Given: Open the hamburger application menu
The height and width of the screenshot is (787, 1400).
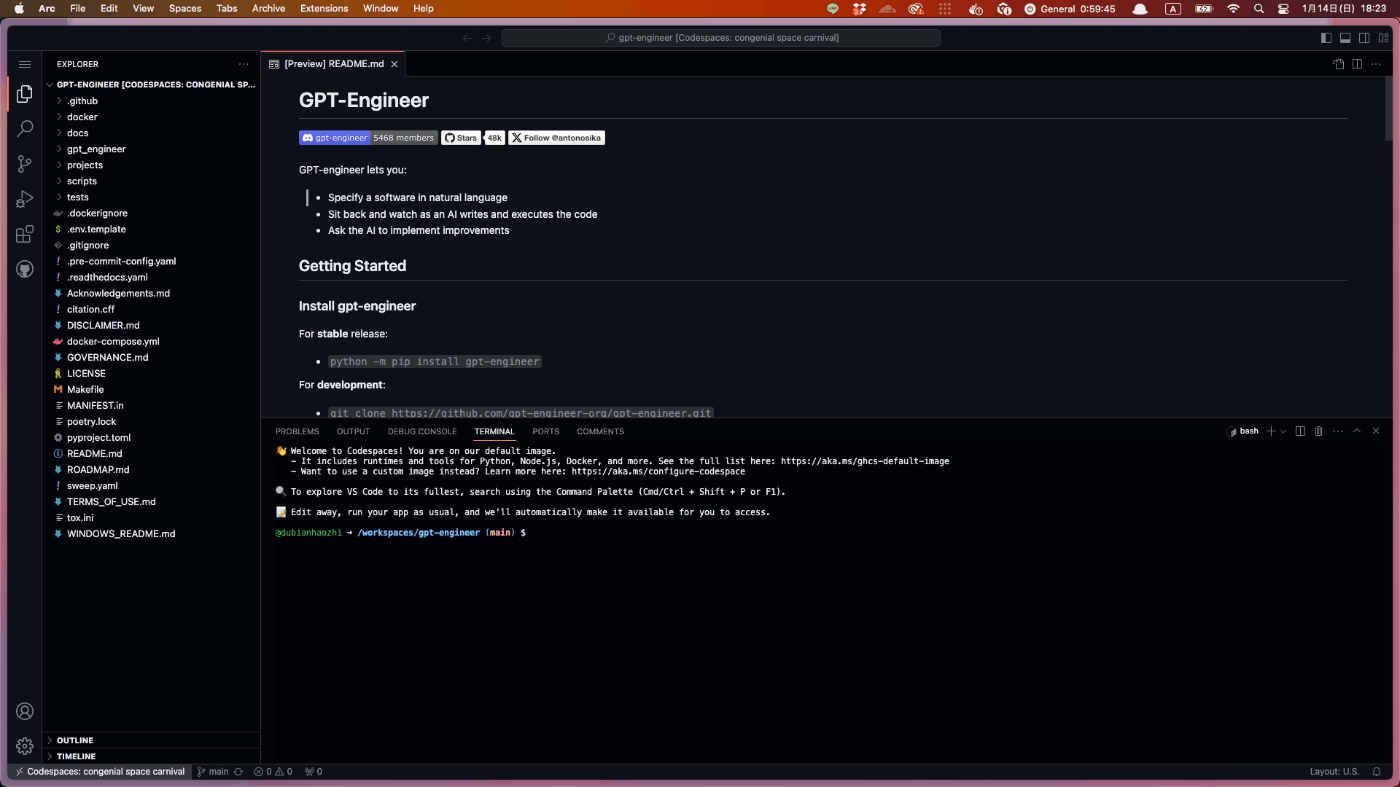Looking at the screenshot, I should (x=25, y=64).
